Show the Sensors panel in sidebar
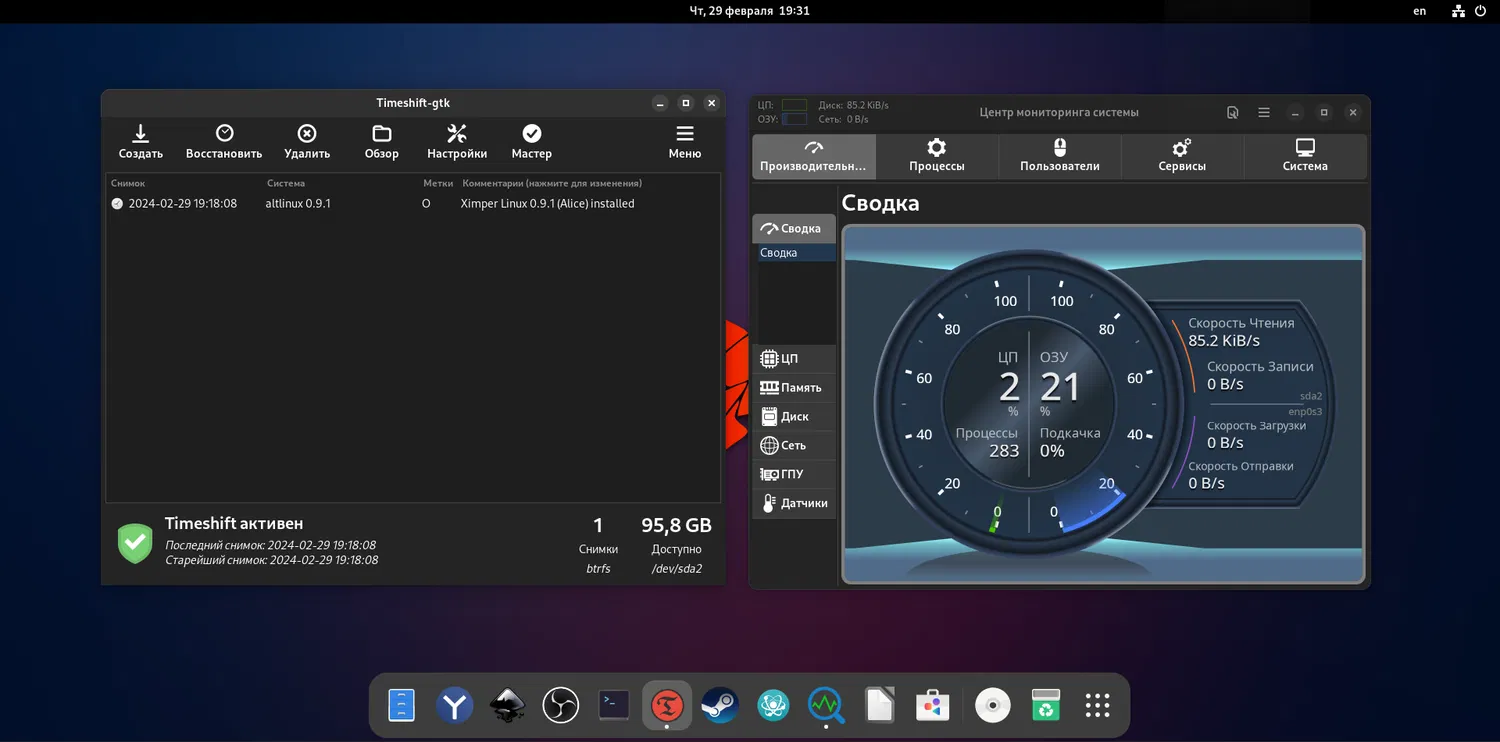 (x=793, y=504)
